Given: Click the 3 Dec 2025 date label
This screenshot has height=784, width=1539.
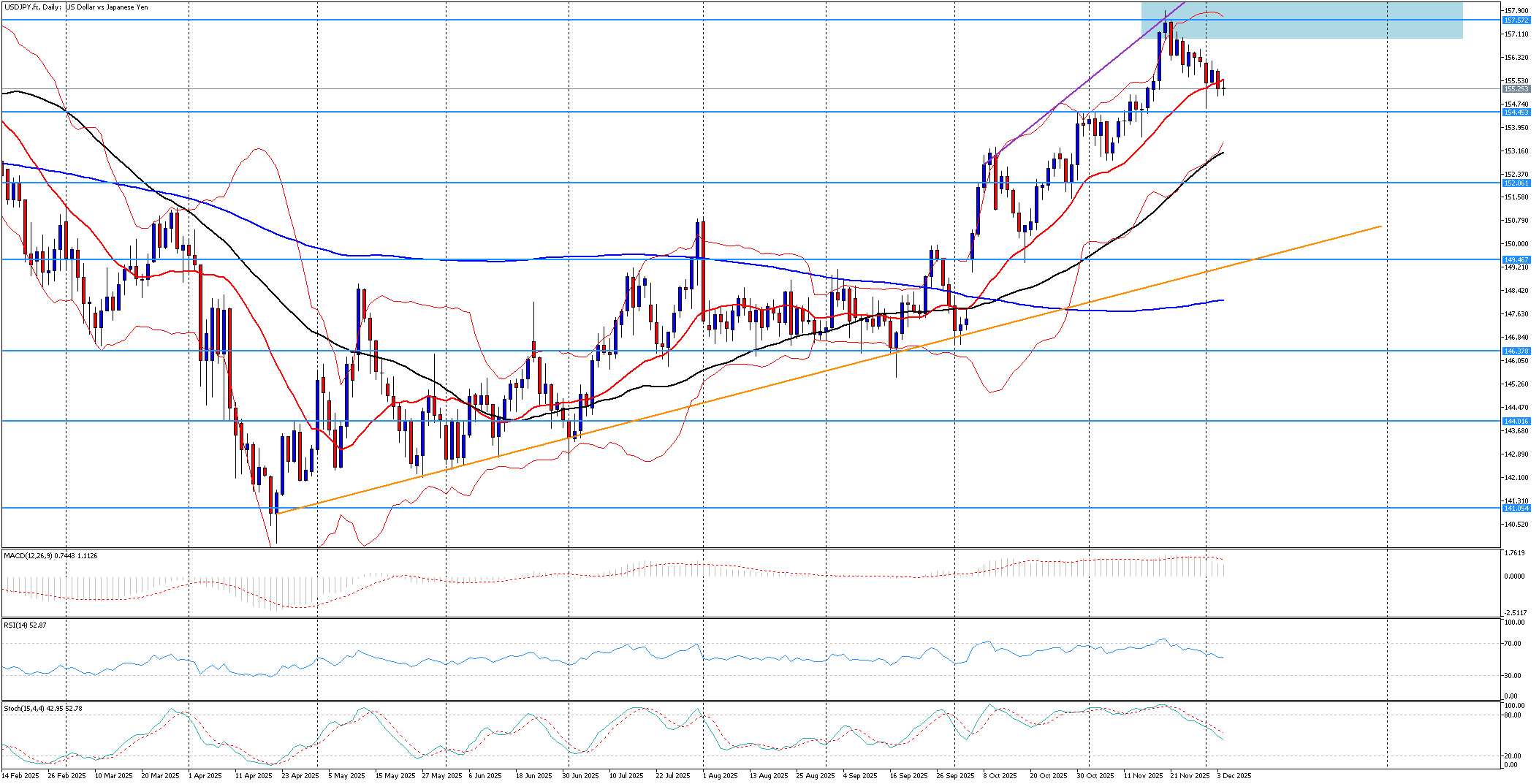Looking at the screenshot, I should 1234,776.
